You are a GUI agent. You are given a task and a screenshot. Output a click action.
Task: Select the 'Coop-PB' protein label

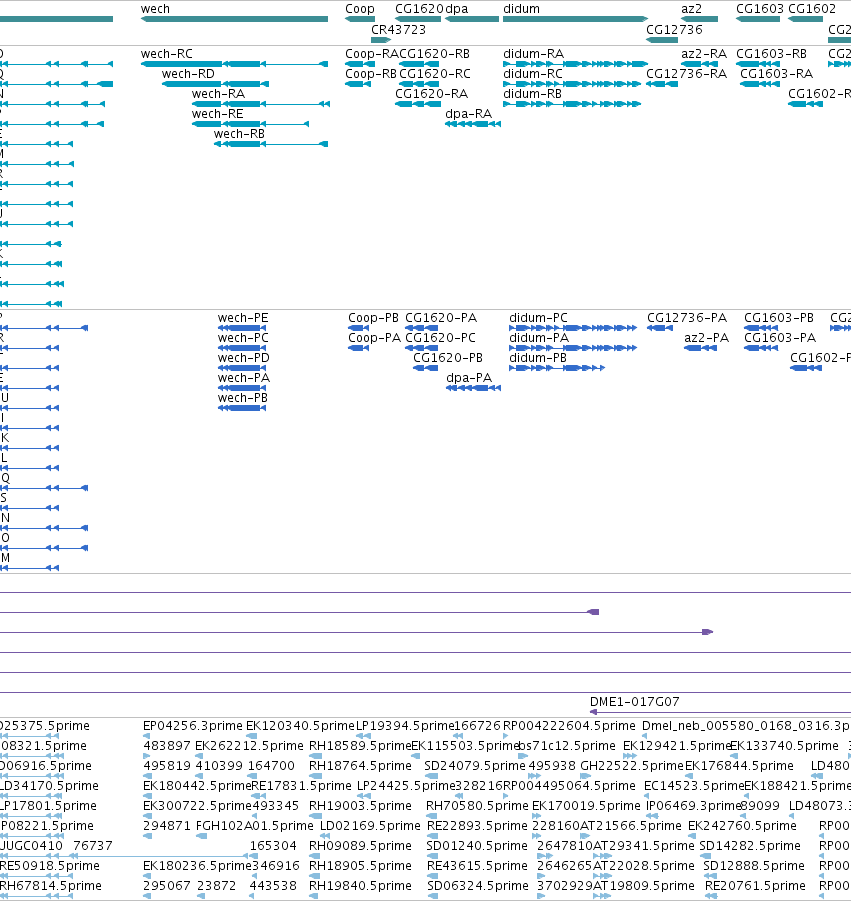tap(373, 318)
